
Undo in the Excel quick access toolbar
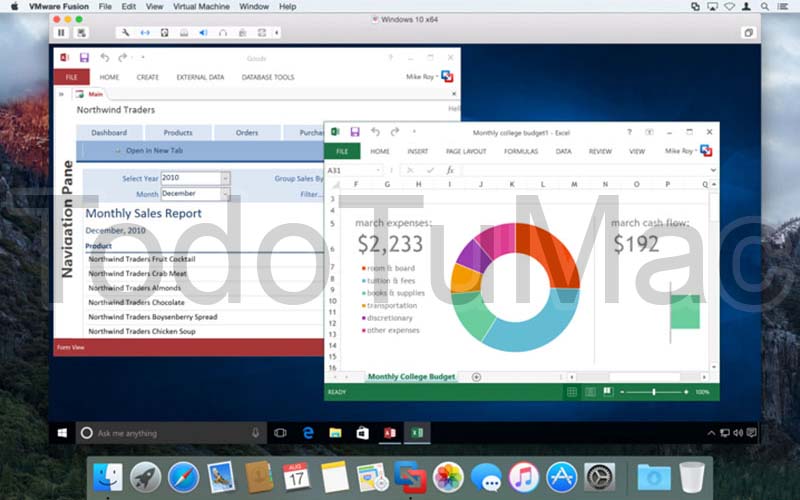[x=375, y=132]
